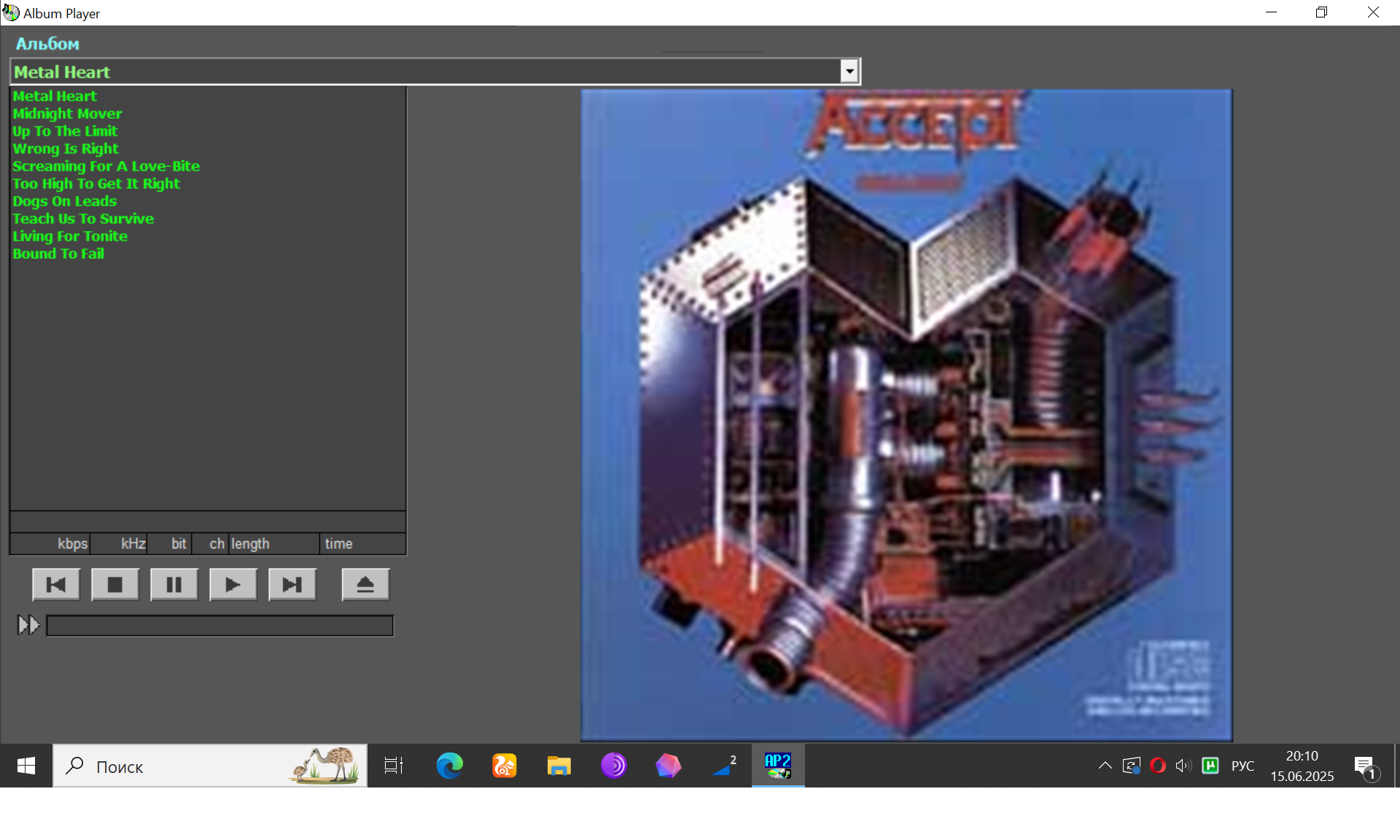This screenshot has width=1400, height=840.
Task: Select the track Metal Heart in the playlist
Action: click(55, 96)
